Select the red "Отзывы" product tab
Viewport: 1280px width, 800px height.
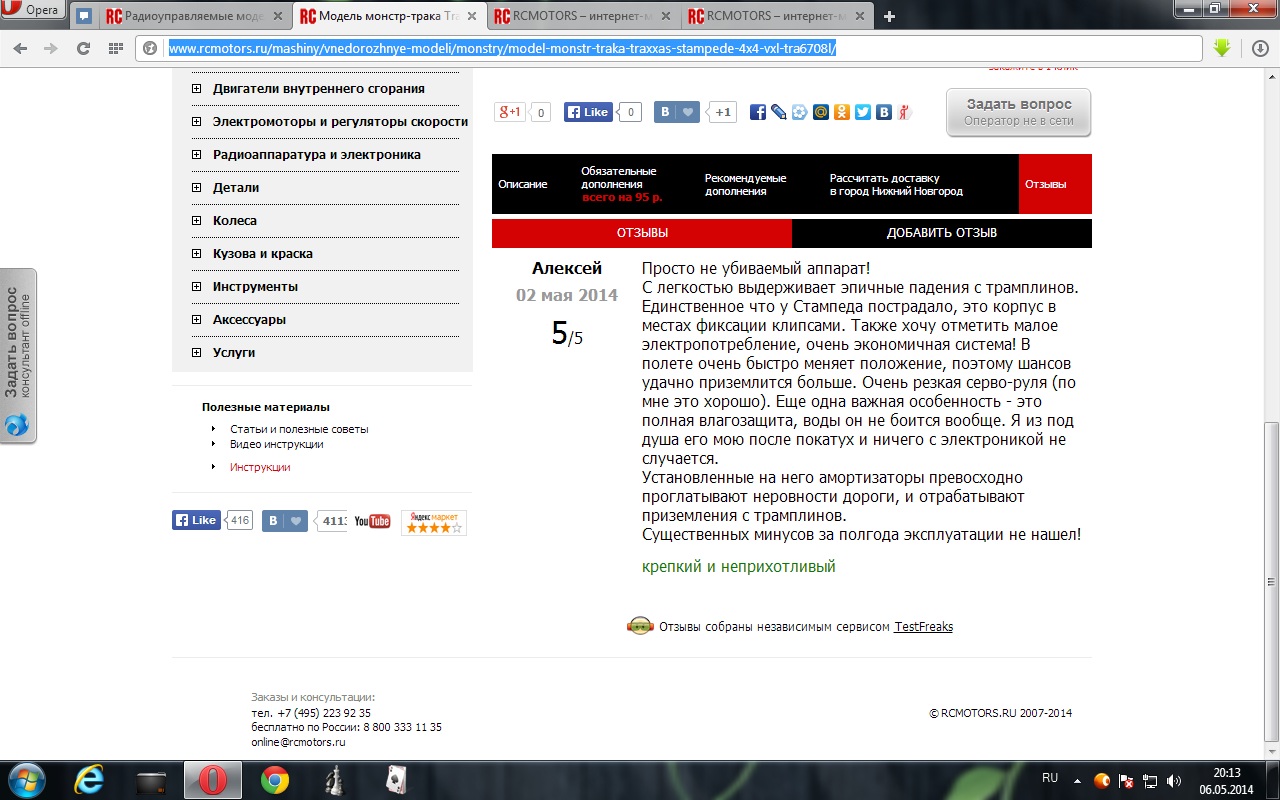click(1055, 184)
